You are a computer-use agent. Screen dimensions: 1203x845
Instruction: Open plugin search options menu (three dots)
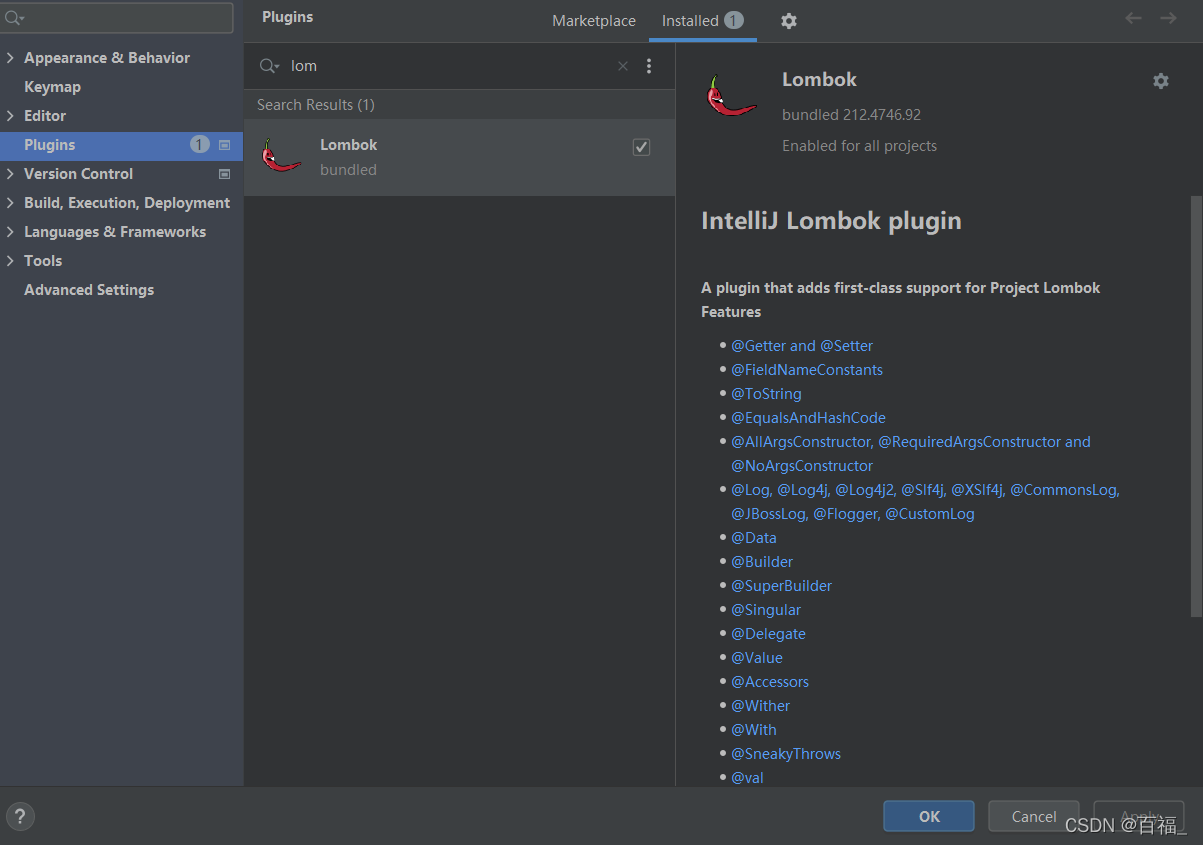[649, 66]
